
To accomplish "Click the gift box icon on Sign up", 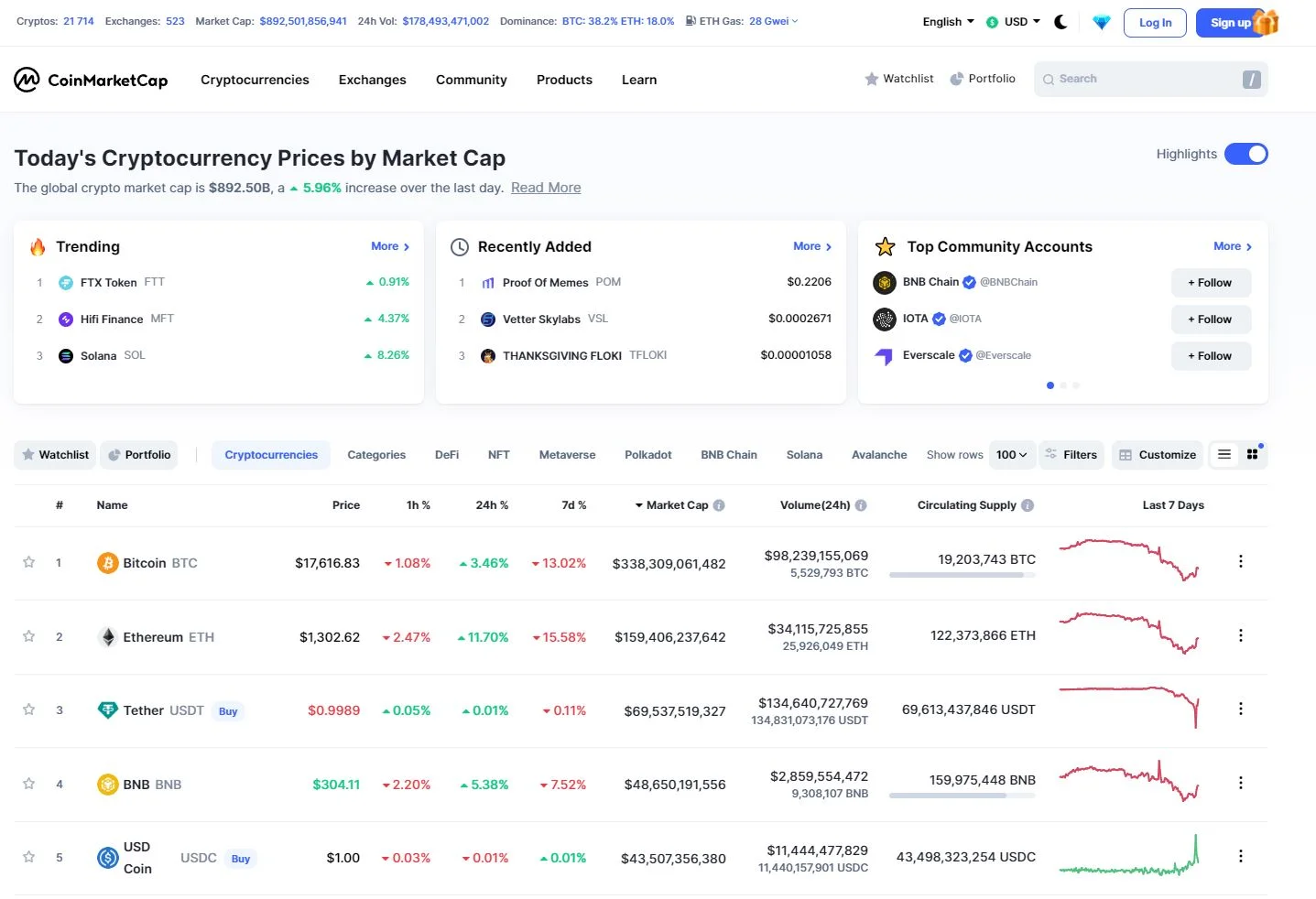I will 1266,21.
